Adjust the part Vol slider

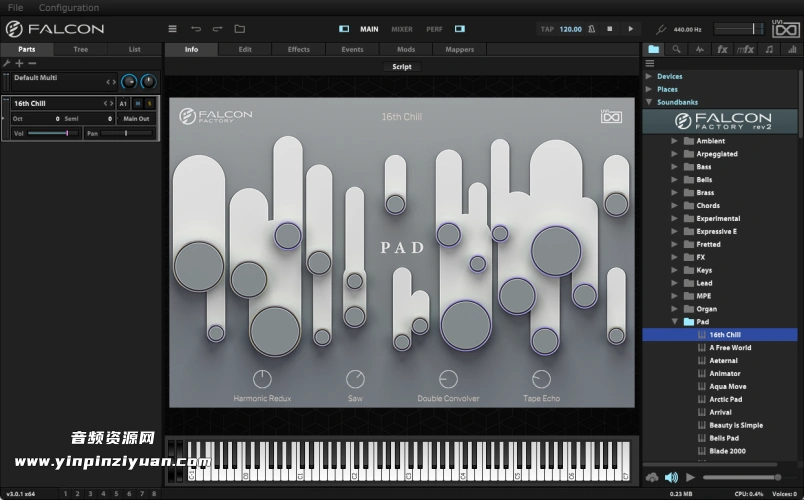pyautogui.click(x=53, y=133)
